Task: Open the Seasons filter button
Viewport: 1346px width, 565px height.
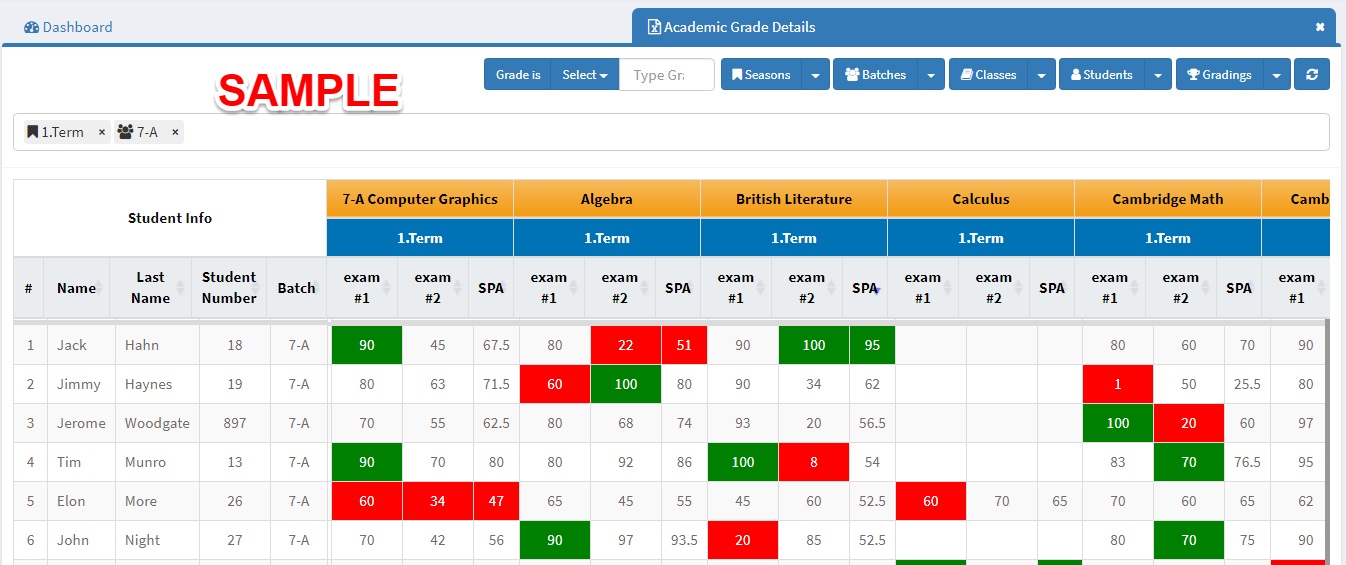Action: (x=761, y=75)
